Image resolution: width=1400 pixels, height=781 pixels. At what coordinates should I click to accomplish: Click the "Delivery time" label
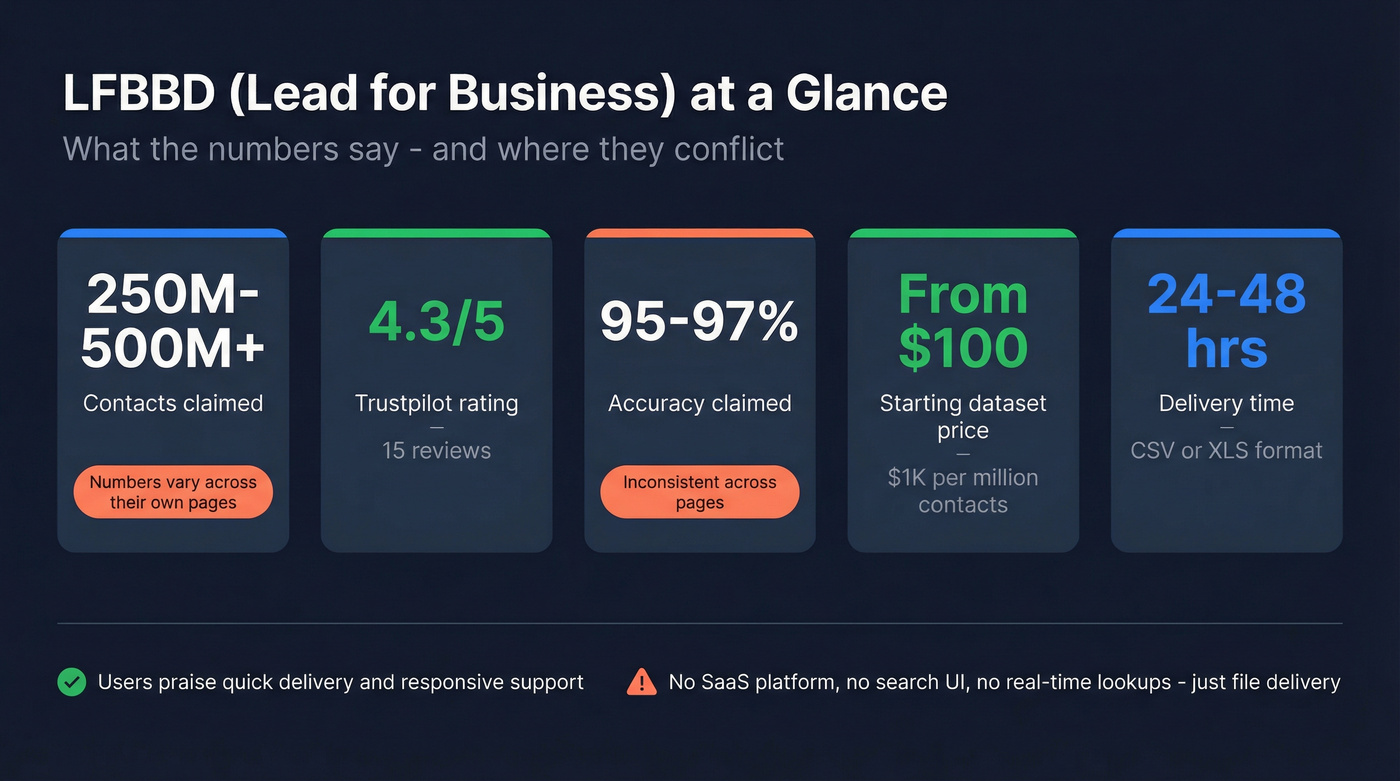1226,403
